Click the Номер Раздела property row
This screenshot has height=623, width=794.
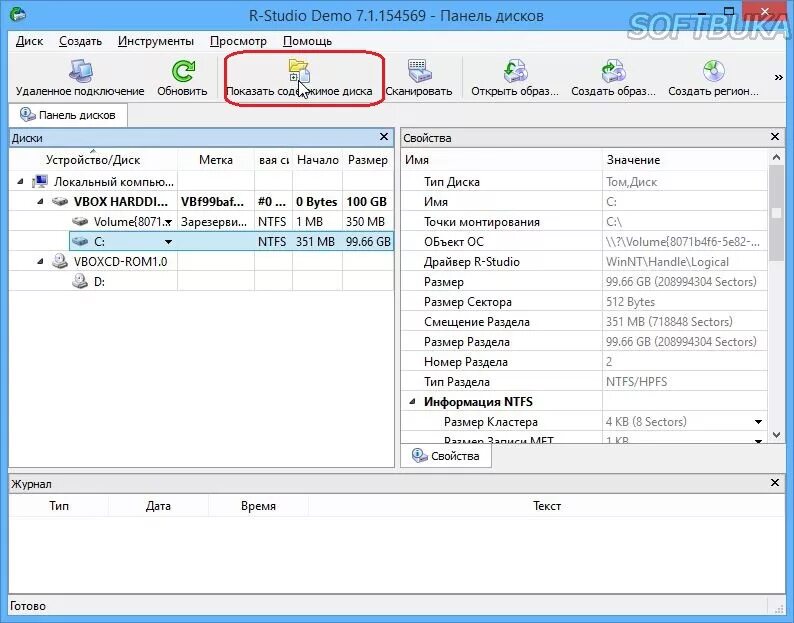[584, 362]
